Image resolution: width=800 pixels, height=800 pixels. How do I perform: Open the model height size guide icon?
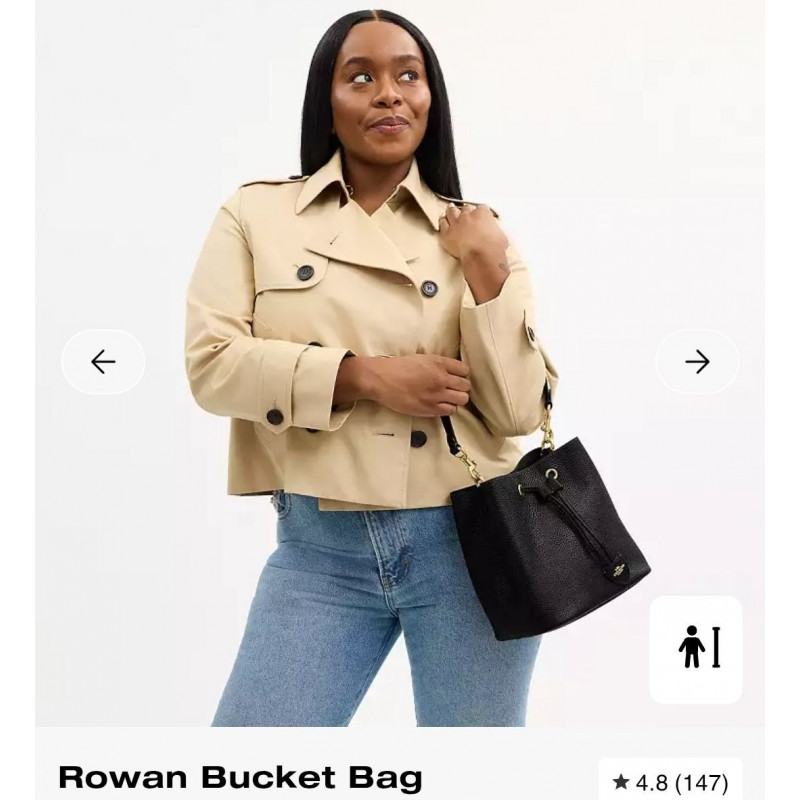point(696,649)
